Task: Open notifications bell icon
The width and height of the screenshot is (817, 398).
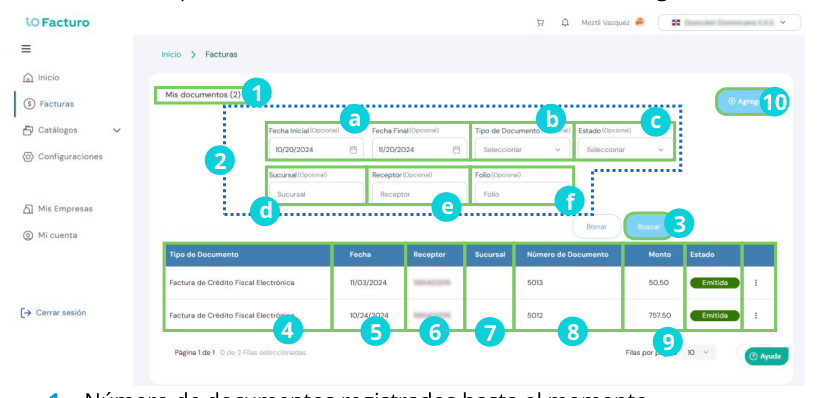Action: point(565,23)
